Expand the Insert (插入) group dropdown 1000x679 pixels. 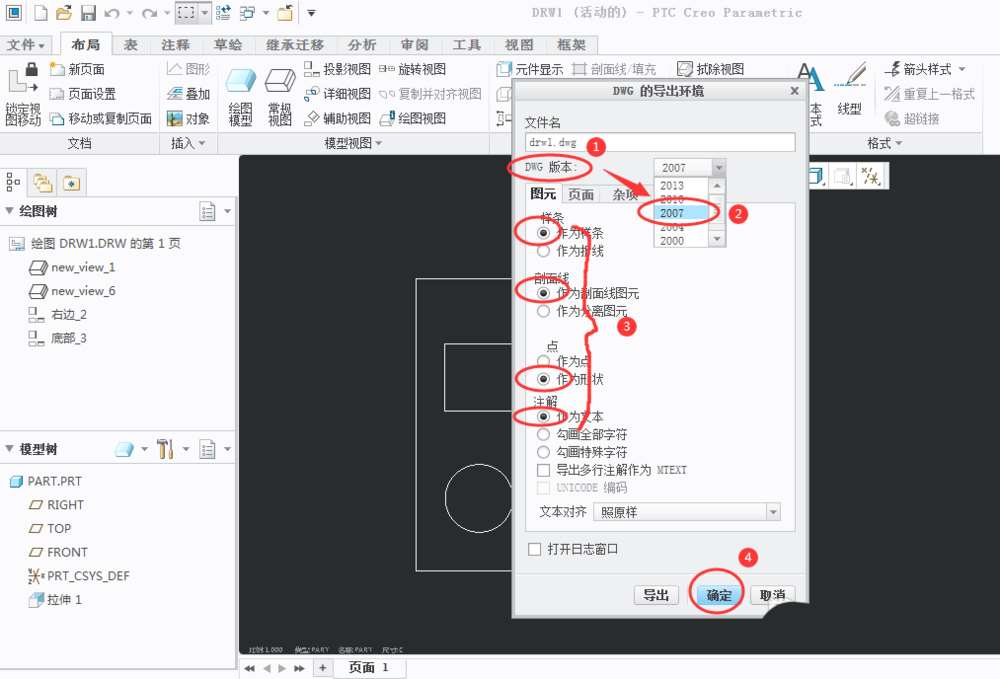[188, 143]
